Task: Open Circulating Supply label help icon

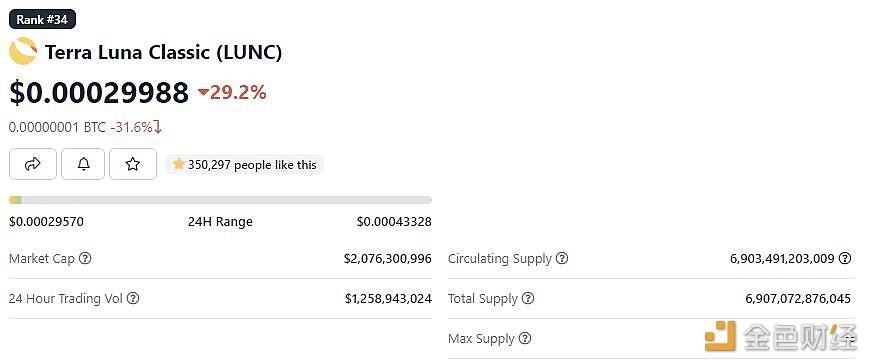Action: (562, 258)
